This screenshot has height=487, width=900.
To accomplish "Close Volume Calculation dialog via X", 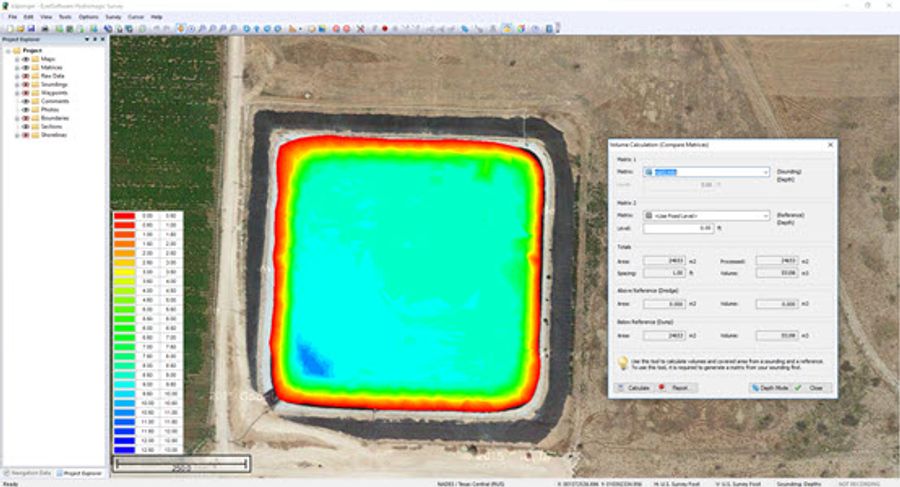I will (x=830, y=145).
